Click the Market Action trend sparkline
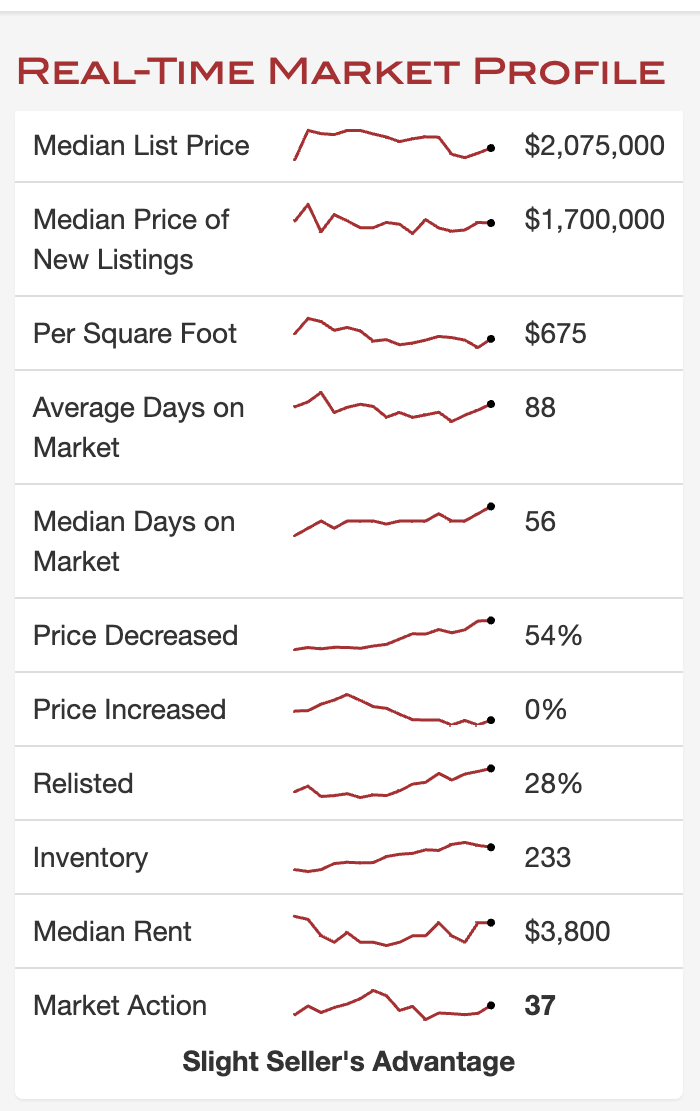Screen dimensions: 700x1111 tap(393, 1004)
